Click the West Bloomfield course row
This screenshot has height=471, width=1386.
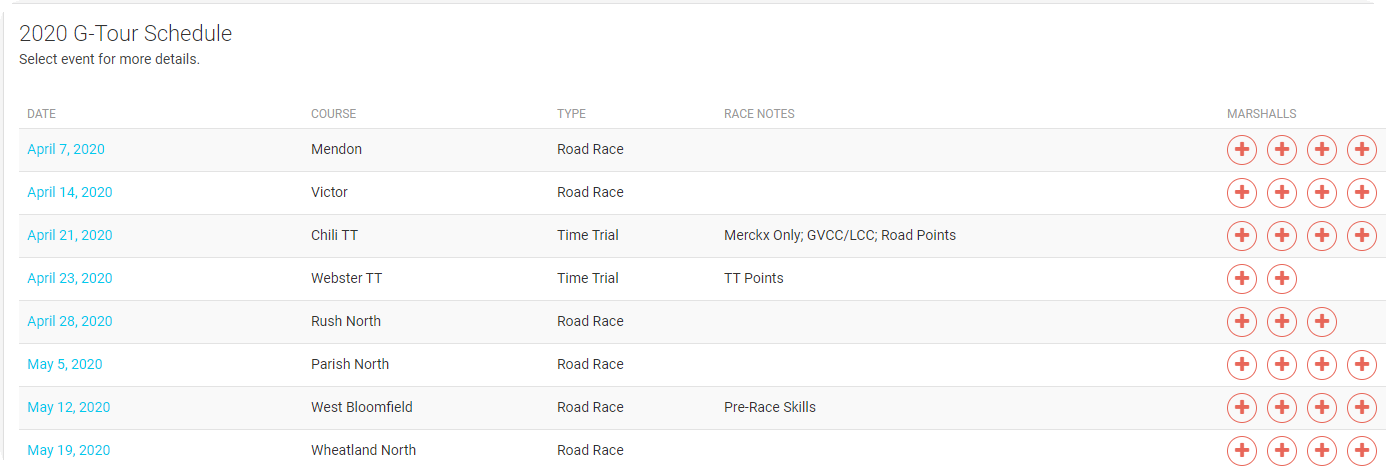tap(702, 408)
